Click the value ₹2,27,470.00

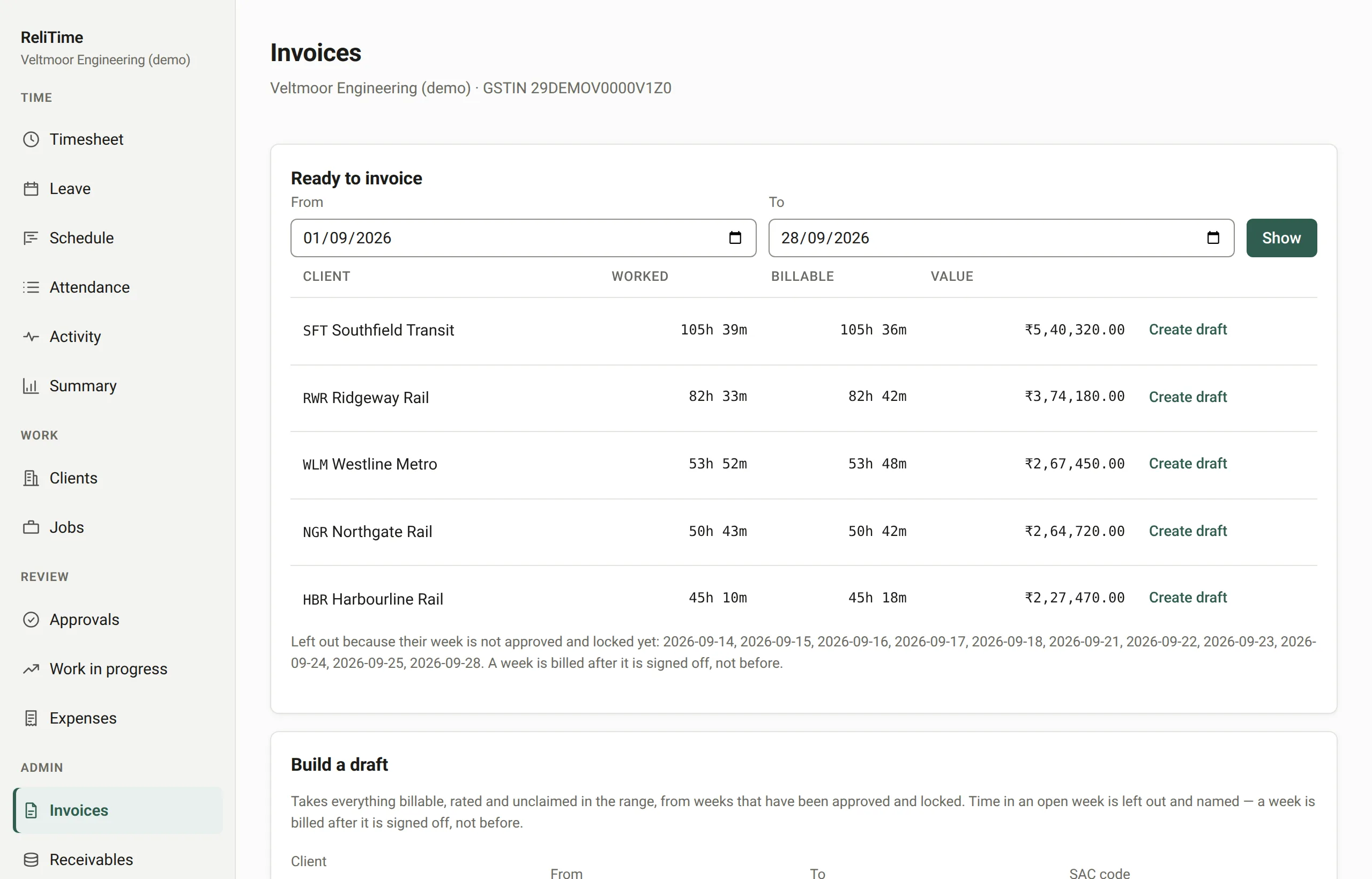tap(1075, 598)
